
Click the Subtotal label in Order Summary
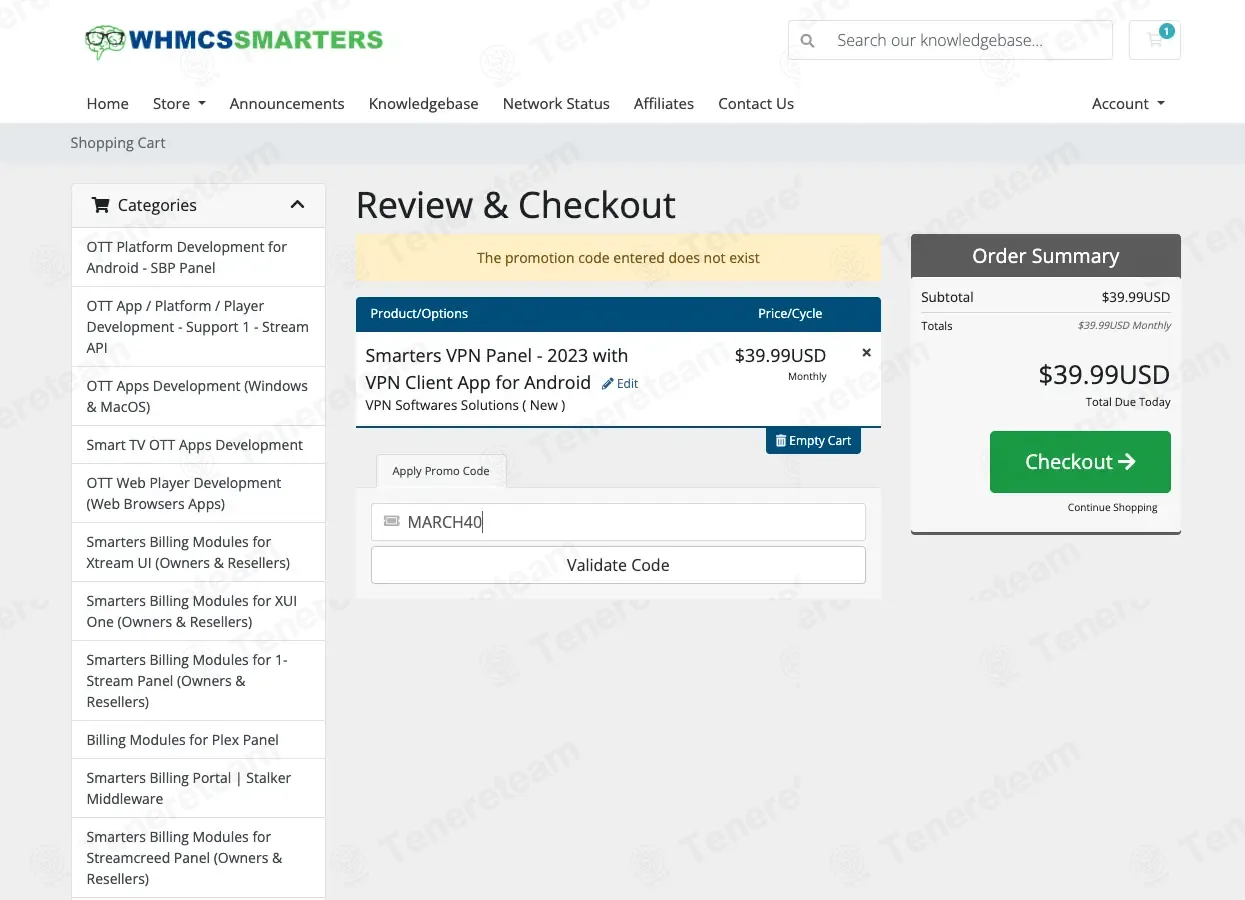point(947,297)
